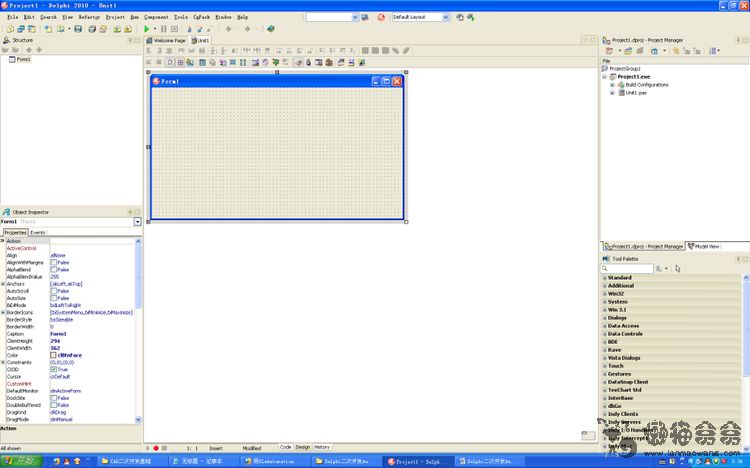The image size is (750, 468).
Task: Click Object Inspector scrollbar down arrow
Action: coord(138,420)
